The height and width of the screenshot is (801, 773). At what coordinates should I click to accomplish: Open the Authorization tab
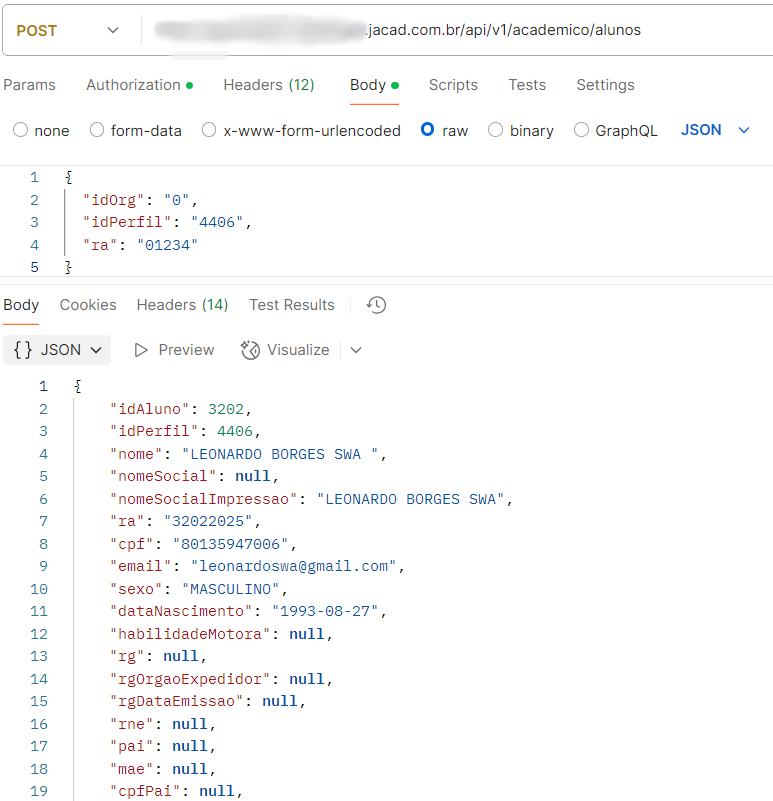[x=139, y=85]
